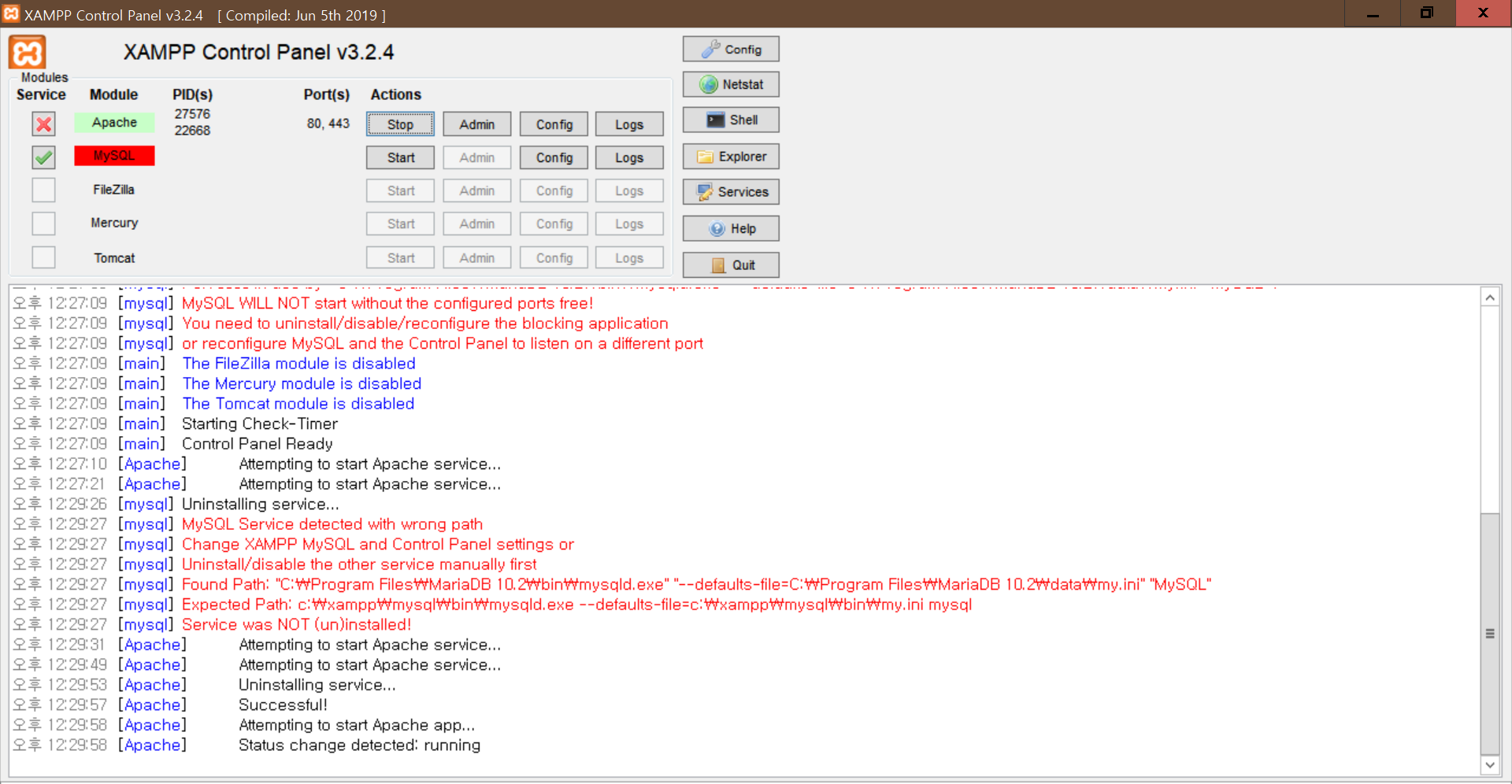Screen dimensions: 1512x784
Task: Click the title bar XAMPP icon
Action: tap(11, 14)
